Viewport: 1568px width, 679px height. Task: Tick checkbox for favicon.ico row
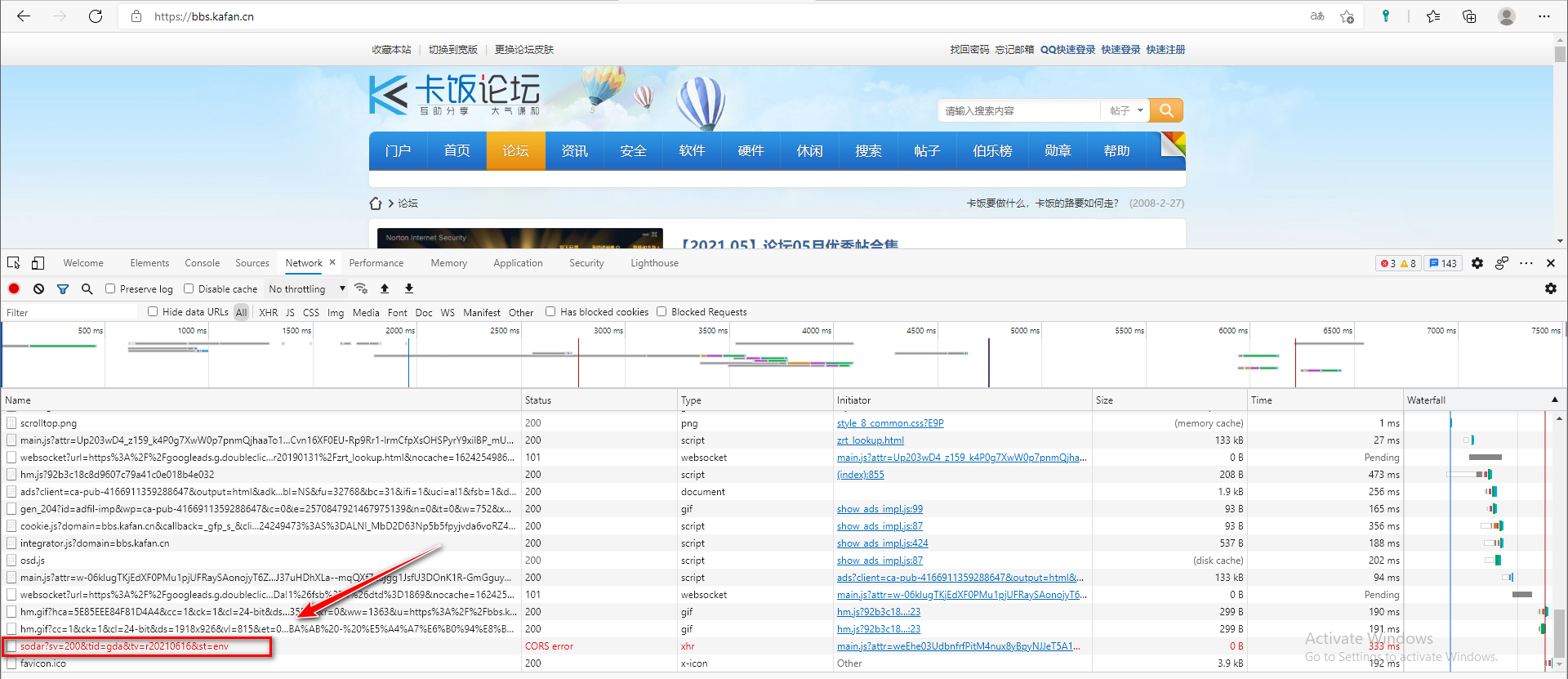[11, 663]
